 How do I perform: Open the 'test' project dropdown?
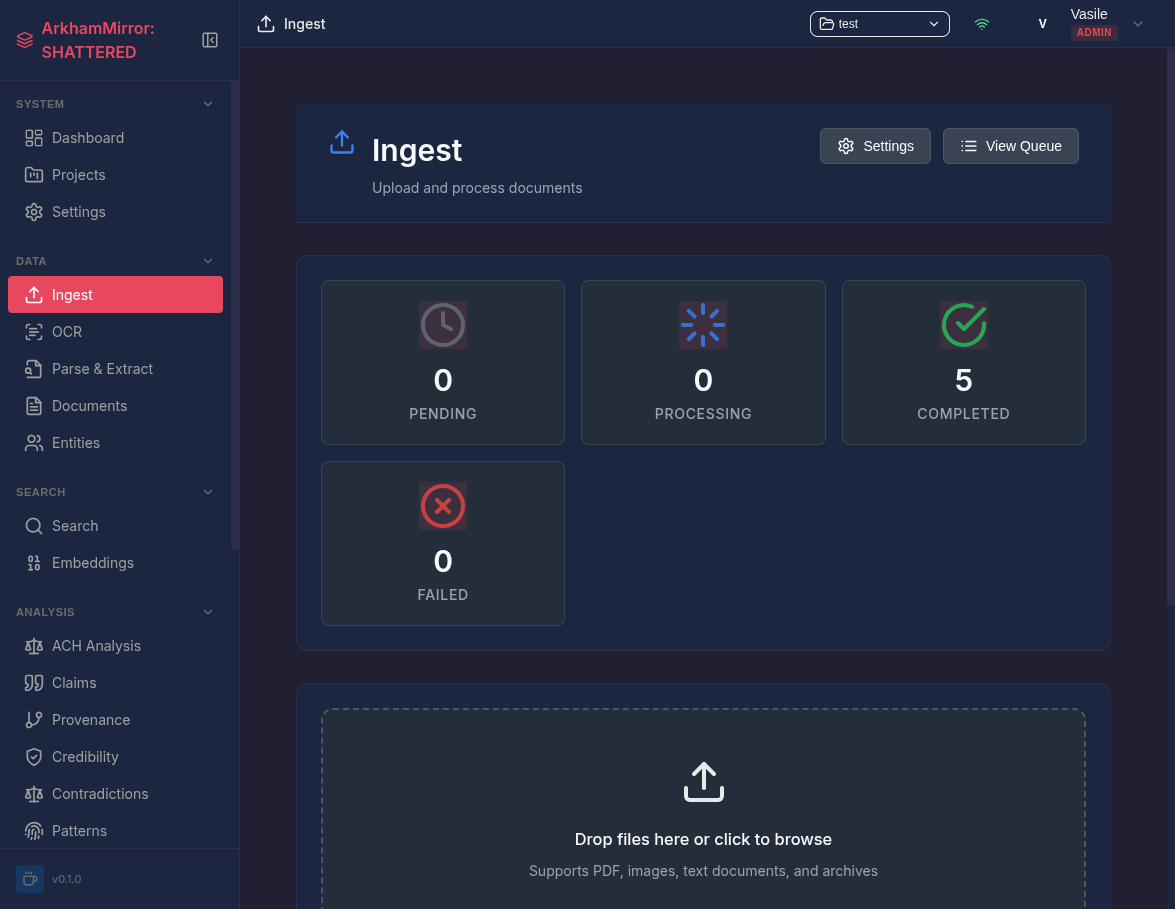tap(880, 24)
